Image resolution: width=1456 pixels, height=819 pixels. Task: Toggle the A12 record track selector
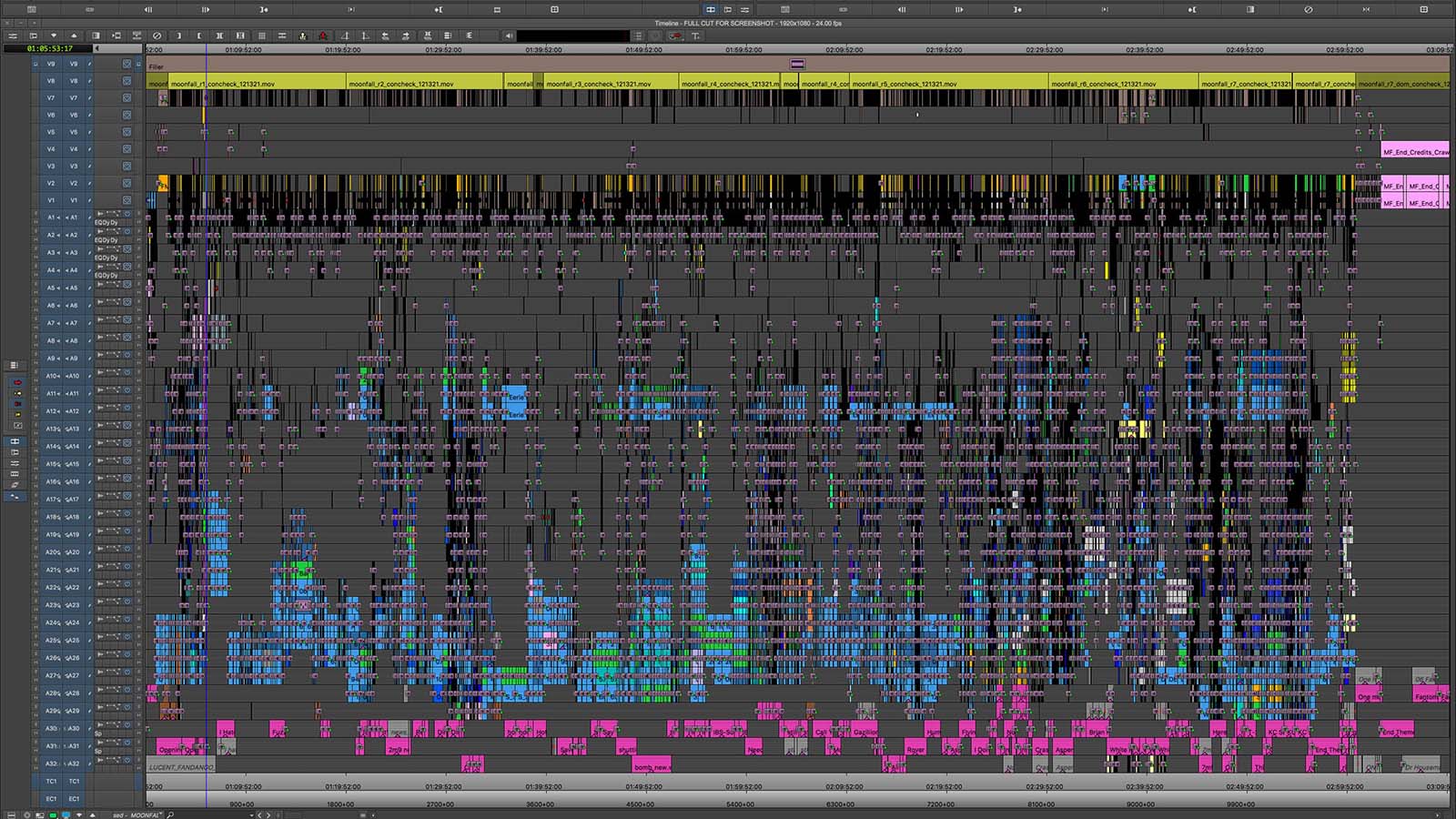pos(73,411)
